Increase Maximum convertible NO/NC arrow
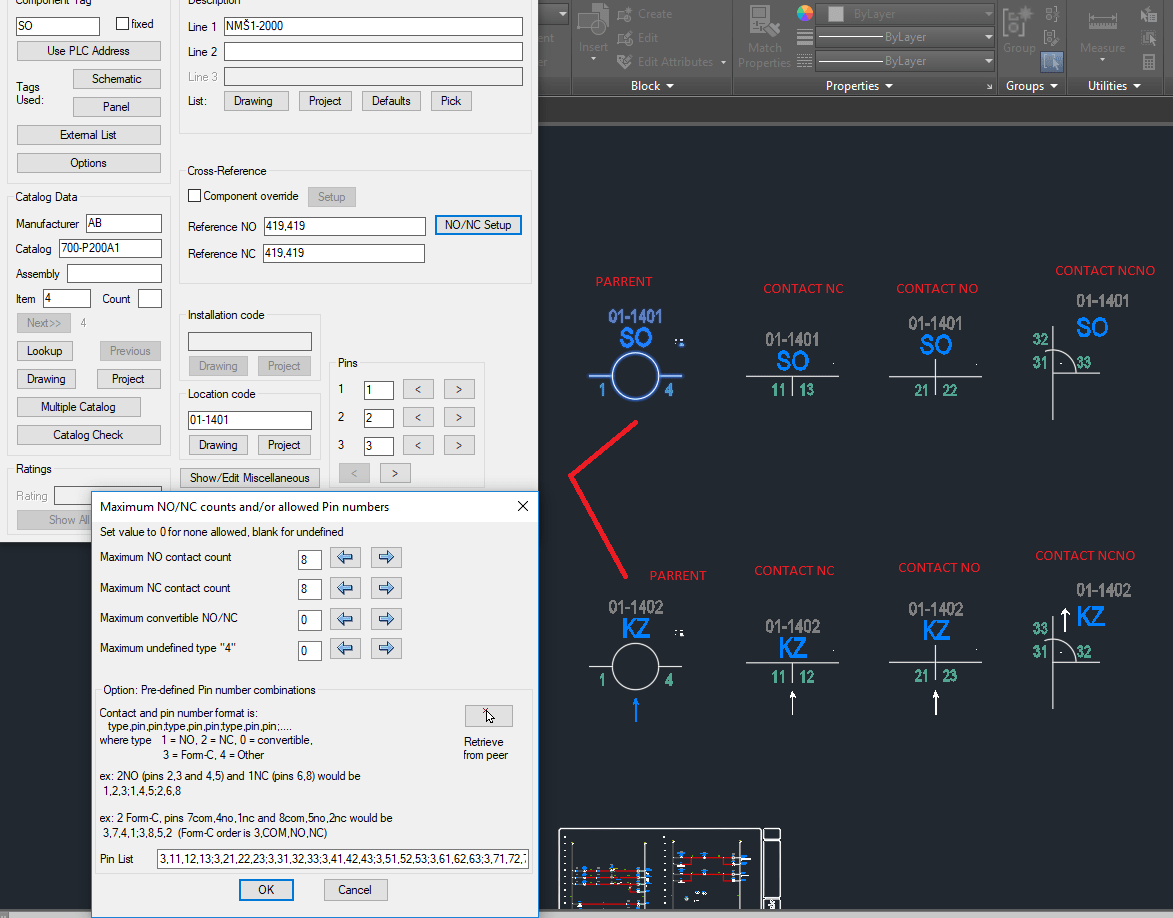 click(x=386, y=619)
